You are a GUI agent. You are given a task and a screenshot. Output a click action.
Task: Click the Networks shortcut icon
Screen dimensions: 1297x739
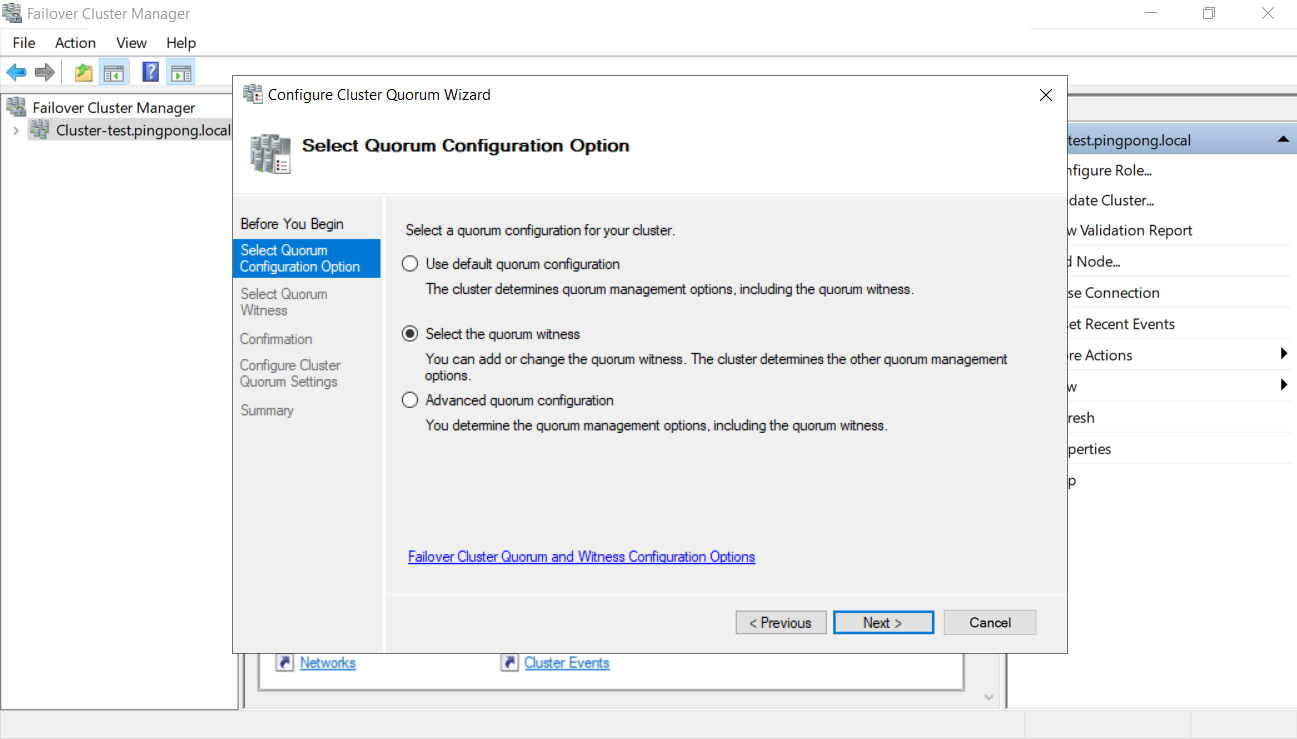tap(286, 663)
